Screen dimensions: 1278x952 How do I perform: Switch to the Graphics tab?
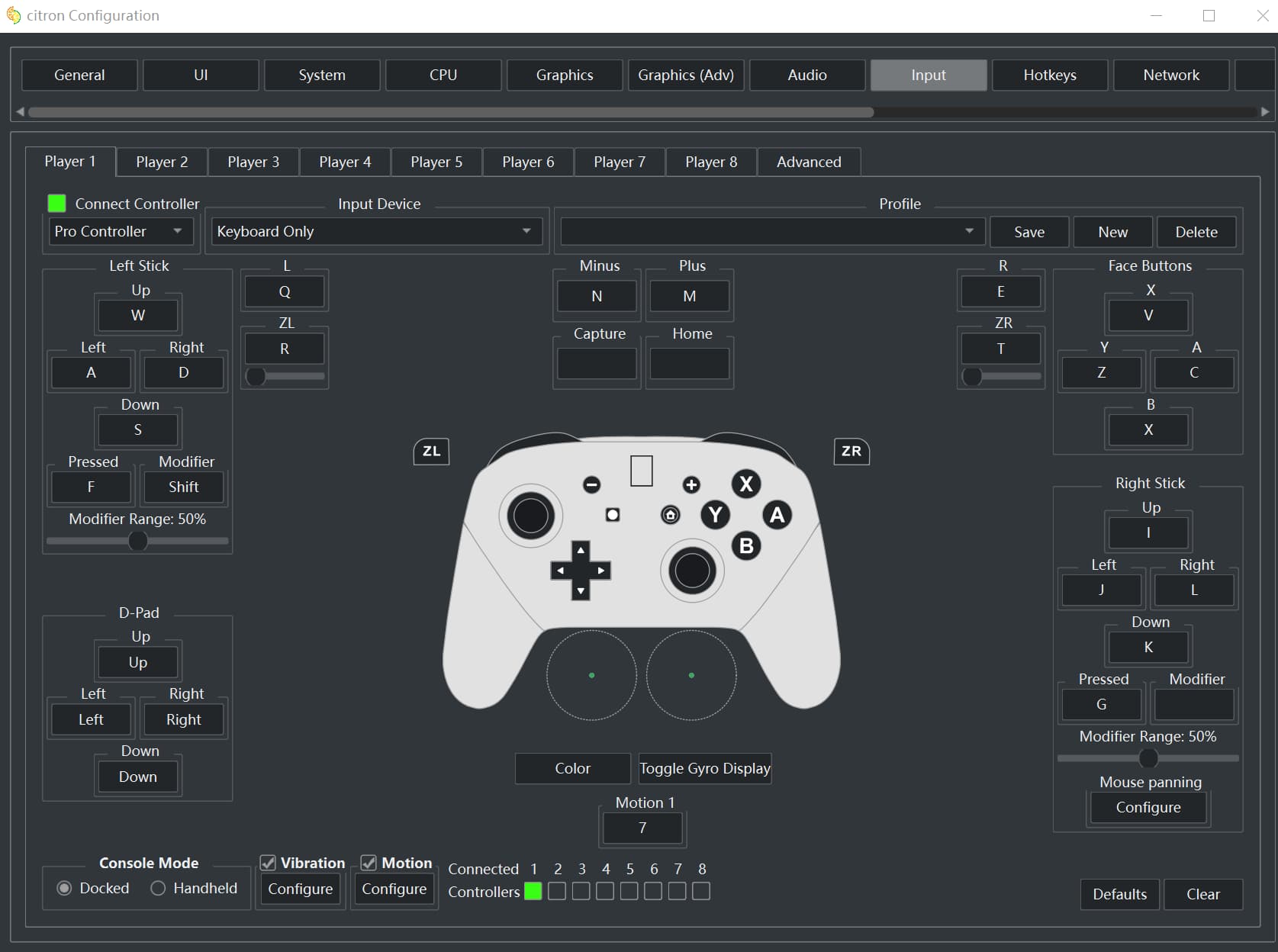tap(564, 75)
